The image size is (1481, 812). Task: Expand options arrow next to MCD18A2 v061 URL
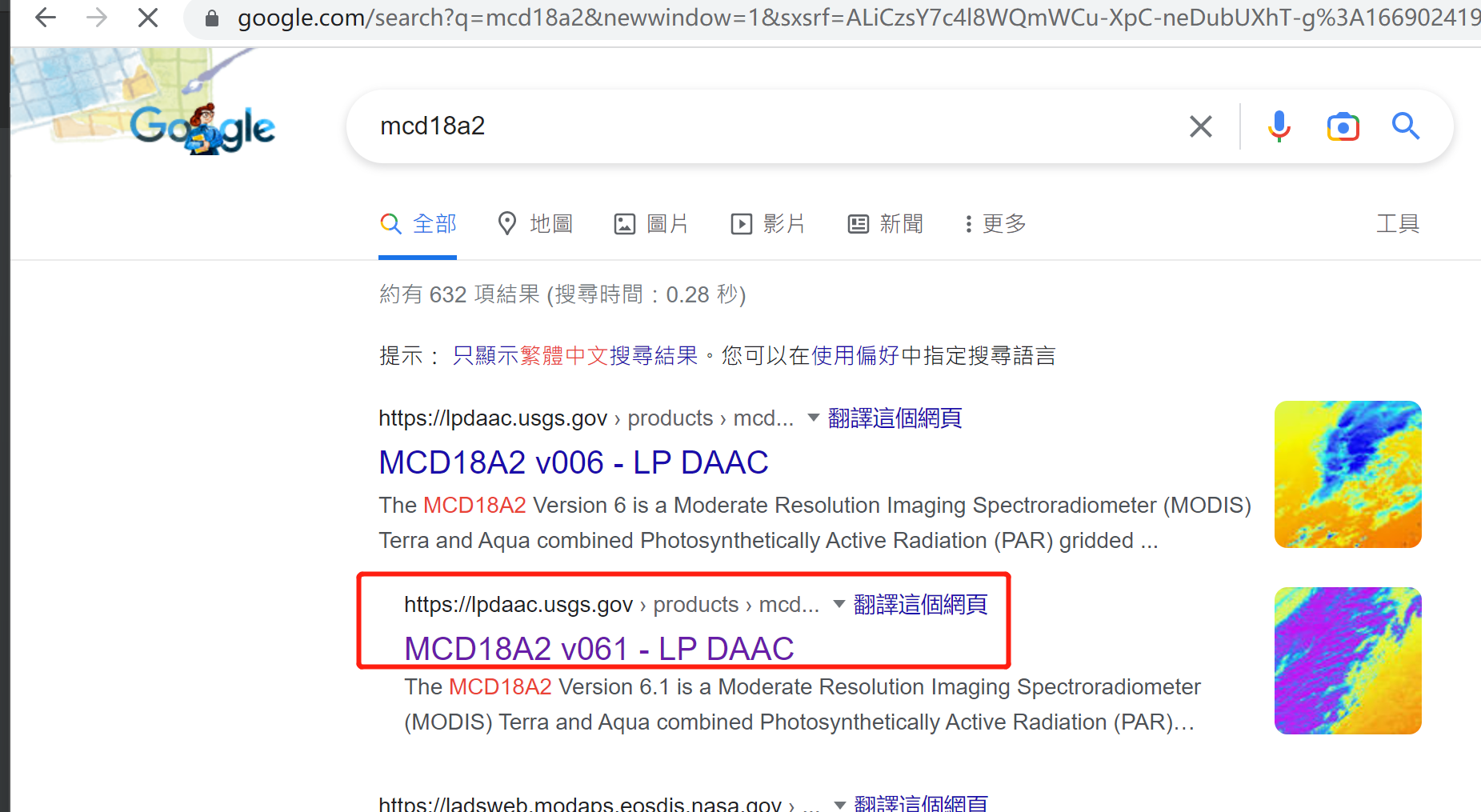click(837, 605)
